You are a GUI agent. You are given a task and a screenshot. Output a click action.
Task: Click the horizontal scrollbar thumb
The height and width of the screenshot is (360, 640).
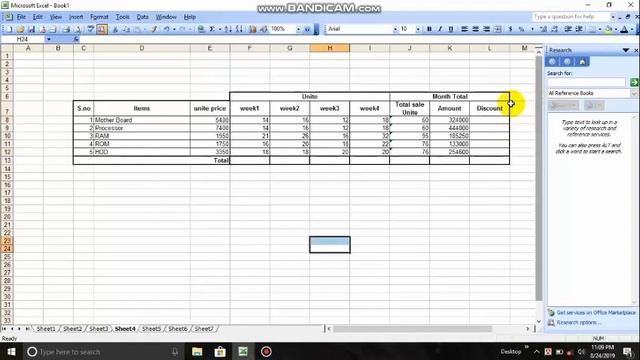(x=412, y=329)
